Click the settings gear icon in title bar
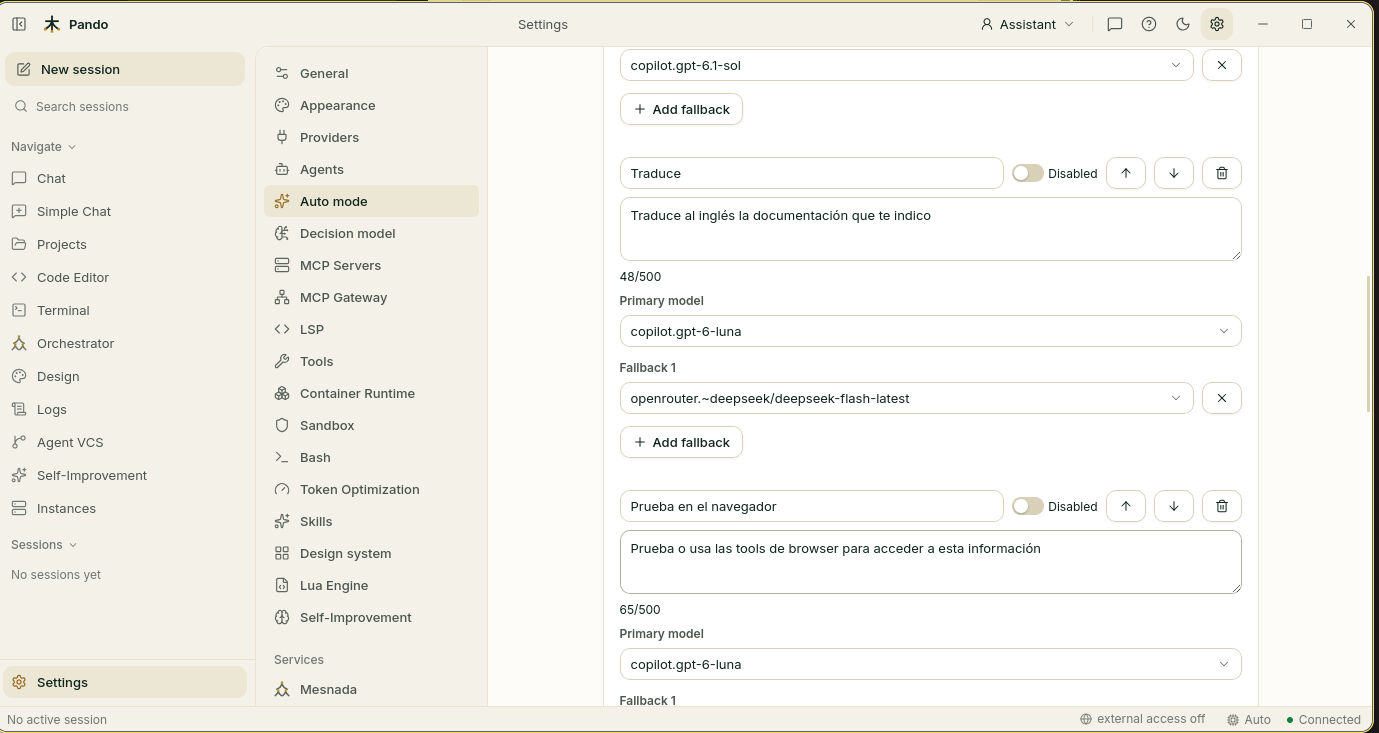This screenshot has width=1379, height=733. pos(1217,24)
